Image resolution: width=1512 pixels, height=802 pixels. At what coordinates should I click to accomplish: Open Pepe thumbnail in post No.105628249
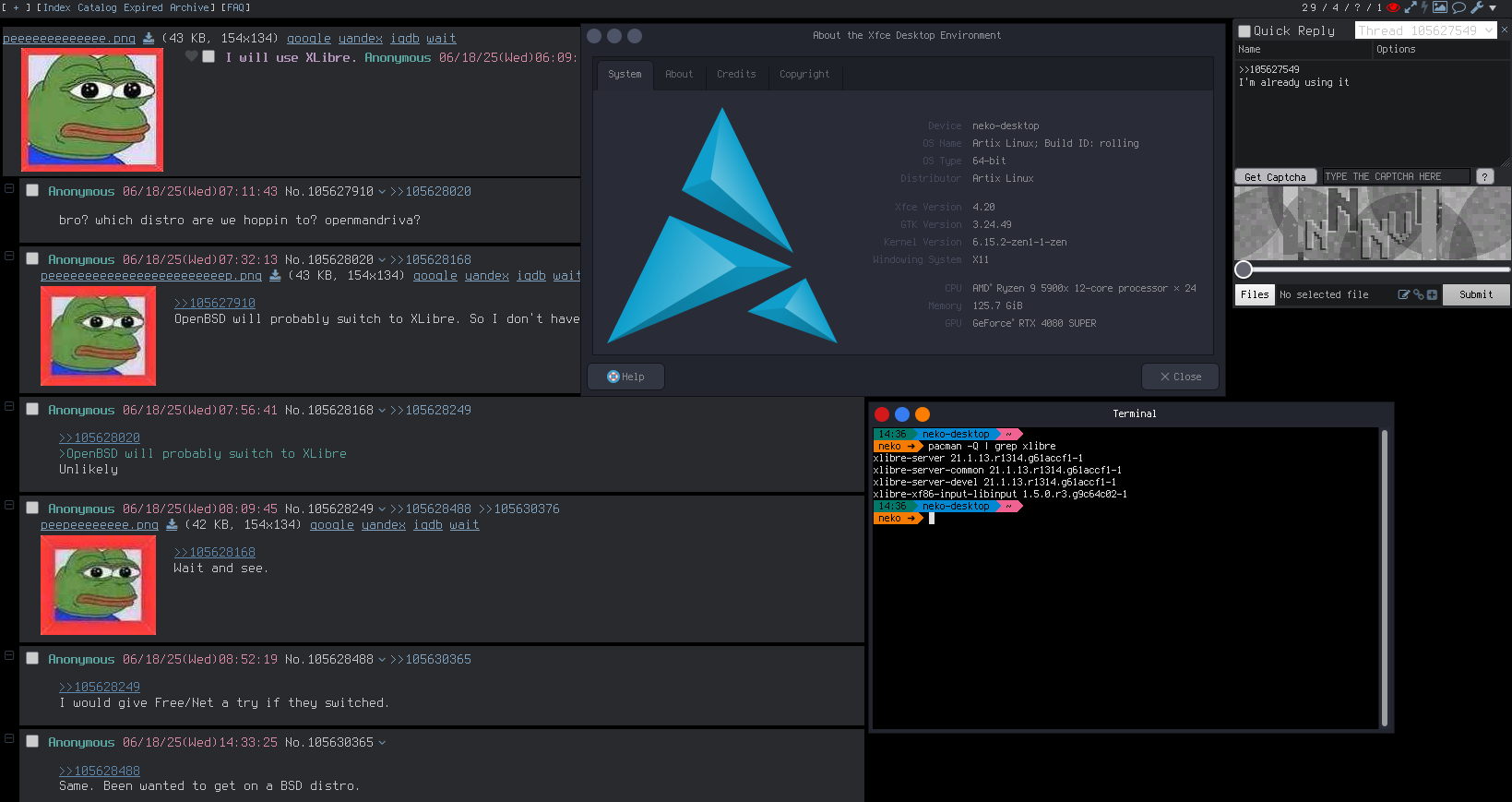pyautogui.click(x=98, y=585)
